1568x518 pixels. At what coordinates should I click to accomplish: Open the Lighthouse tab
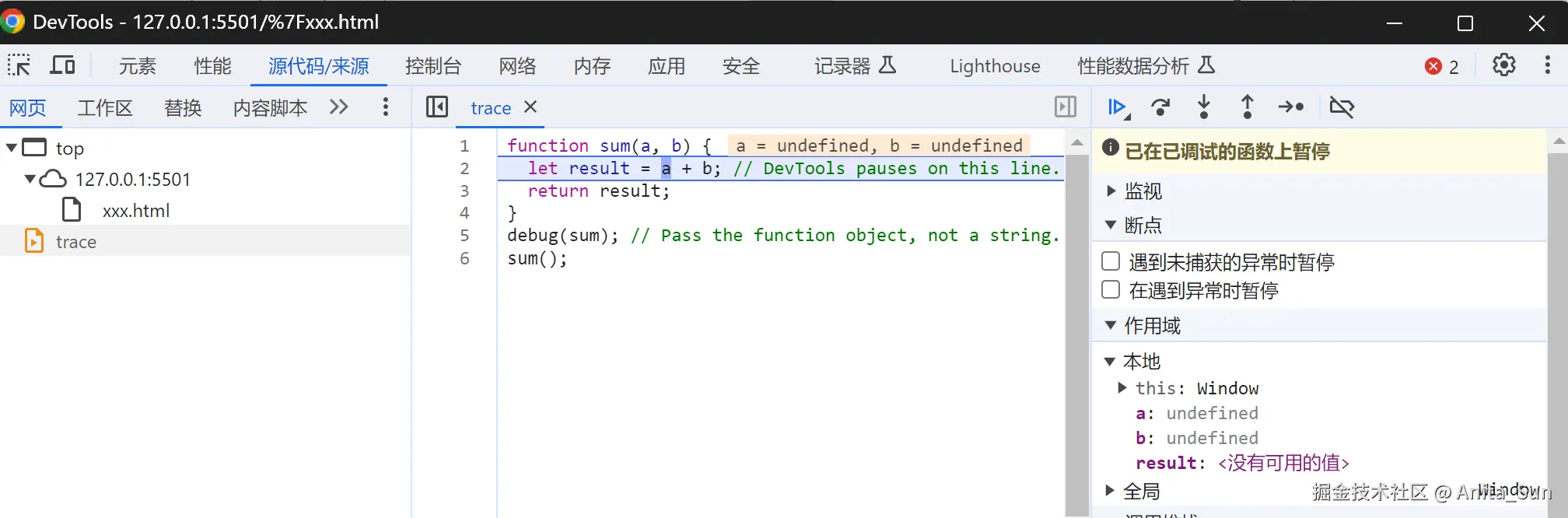click(995, 66)
